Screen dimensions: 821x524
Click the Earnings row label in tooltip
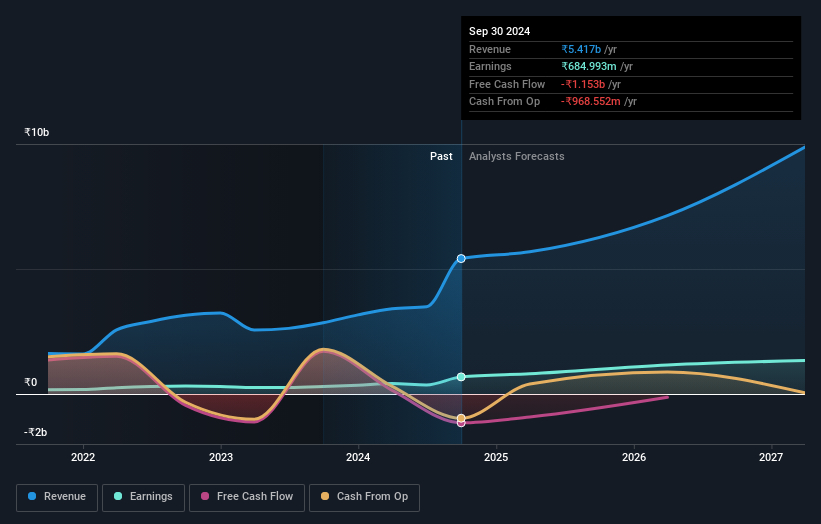[x=490, y=66]
